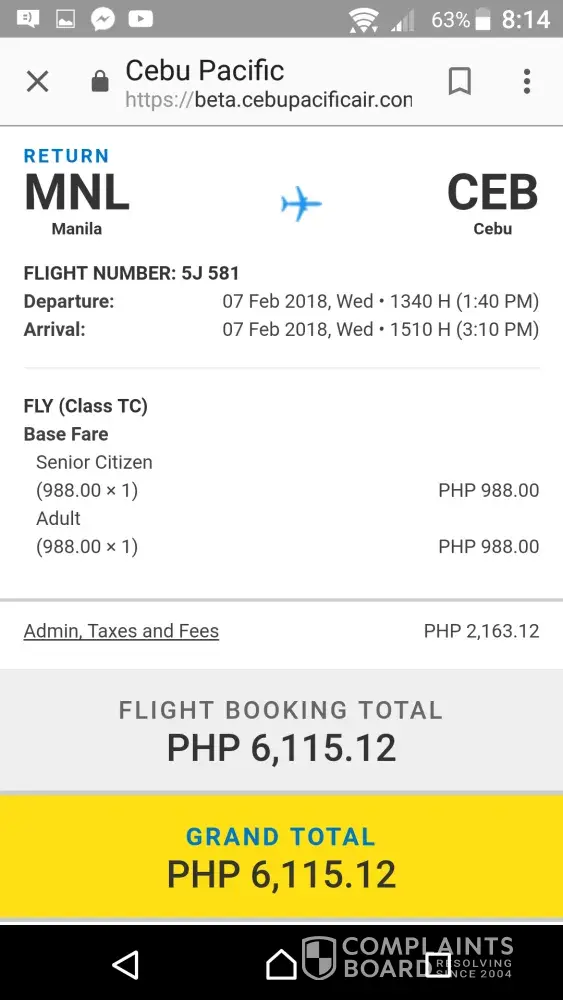
Task: Open the YouTube notification icon
Action: 140,19
